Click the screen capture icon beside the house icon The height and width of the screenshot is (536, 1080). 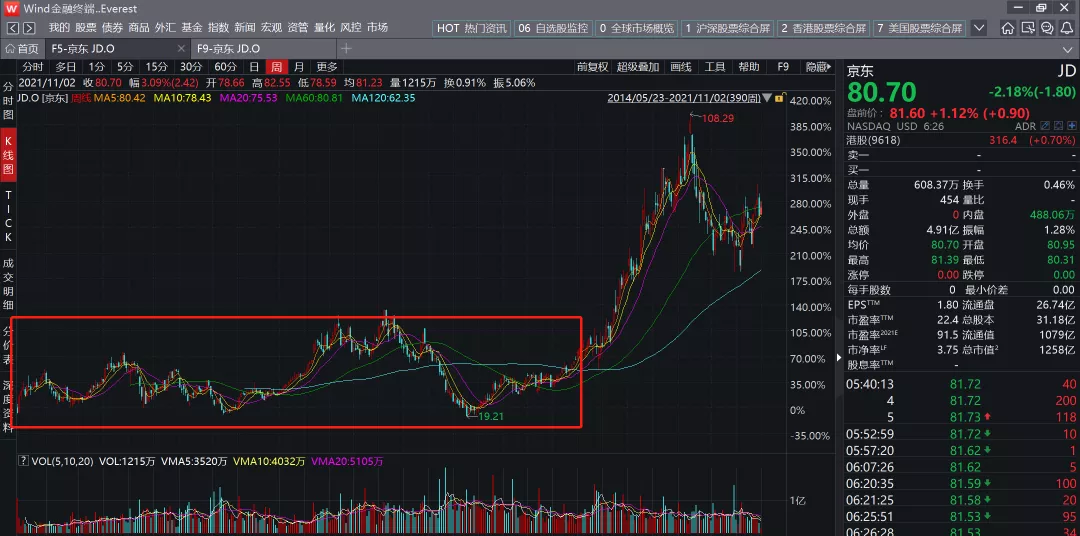[x=1027, y=28]
